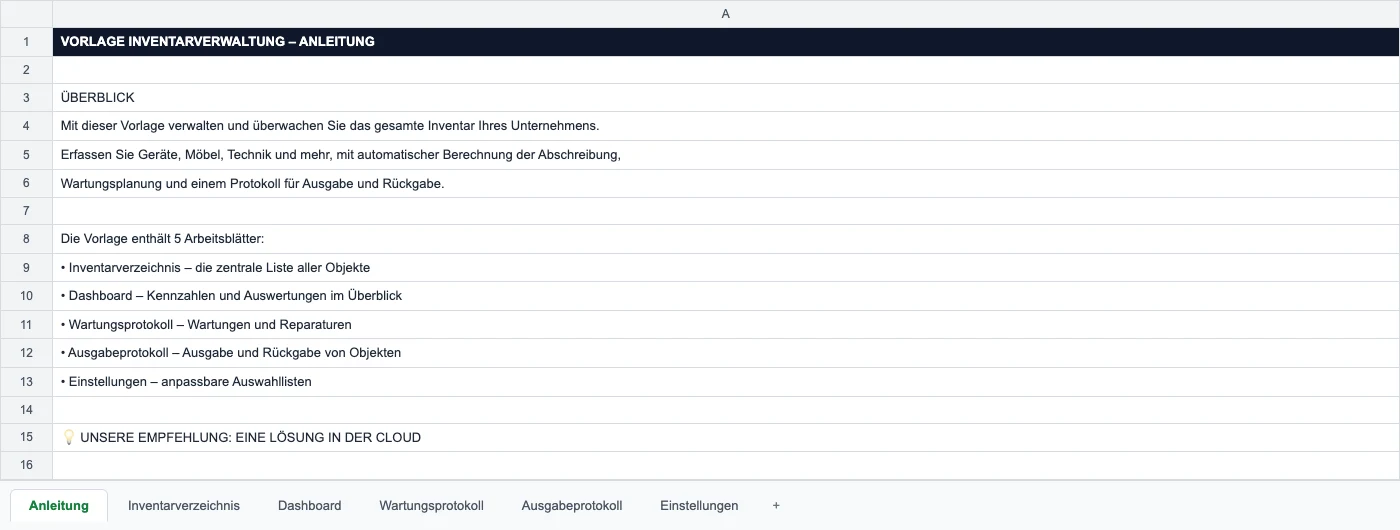Select the 'ÜBERBLICK' cell

click(x=725, y=98)
